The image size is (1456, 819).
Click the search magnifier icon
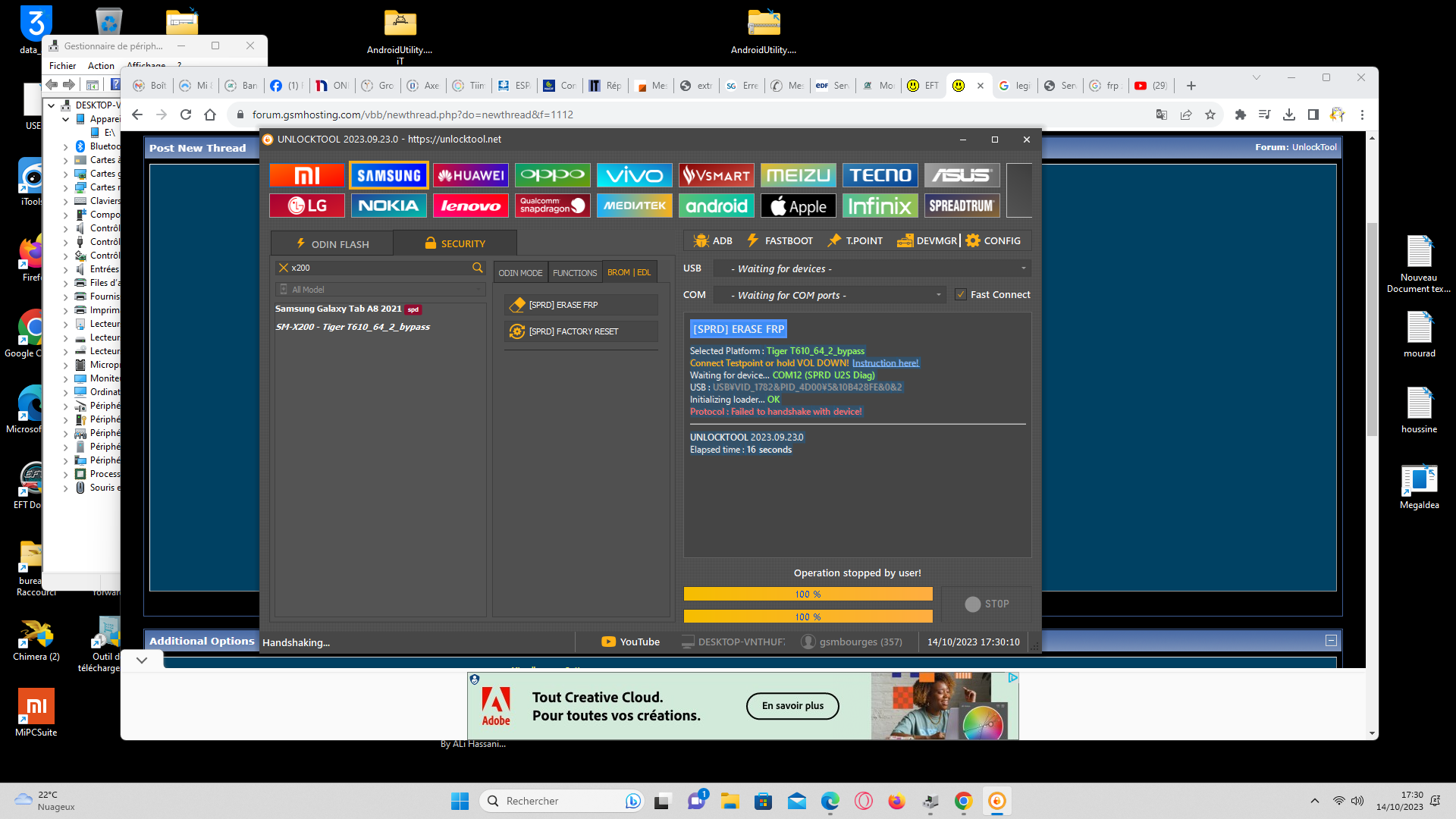coord(478,268)
